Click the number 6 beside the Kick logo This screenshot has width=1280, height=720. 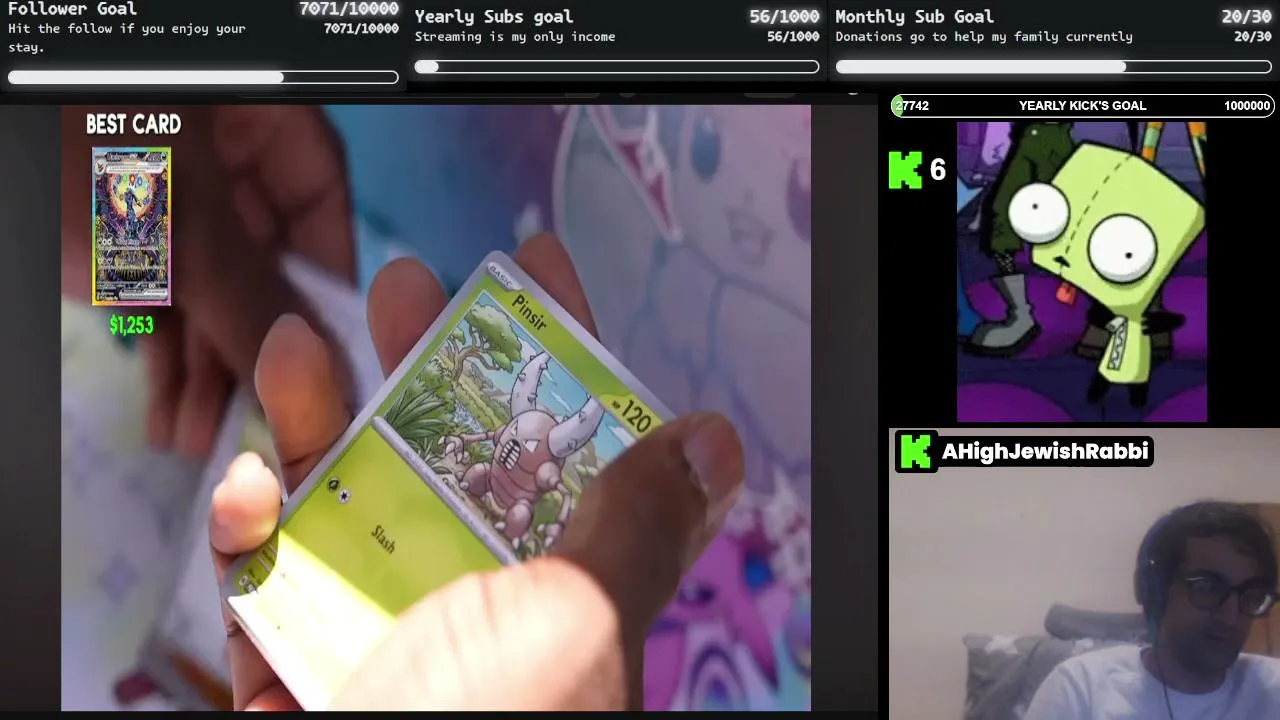tap(937, 170)
